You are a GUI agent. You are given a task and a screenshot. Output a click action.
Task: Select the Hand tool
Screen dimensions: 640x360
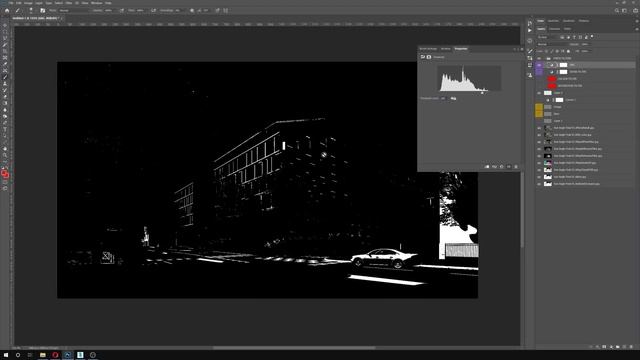pyautogui.click(x=5, y=149)
